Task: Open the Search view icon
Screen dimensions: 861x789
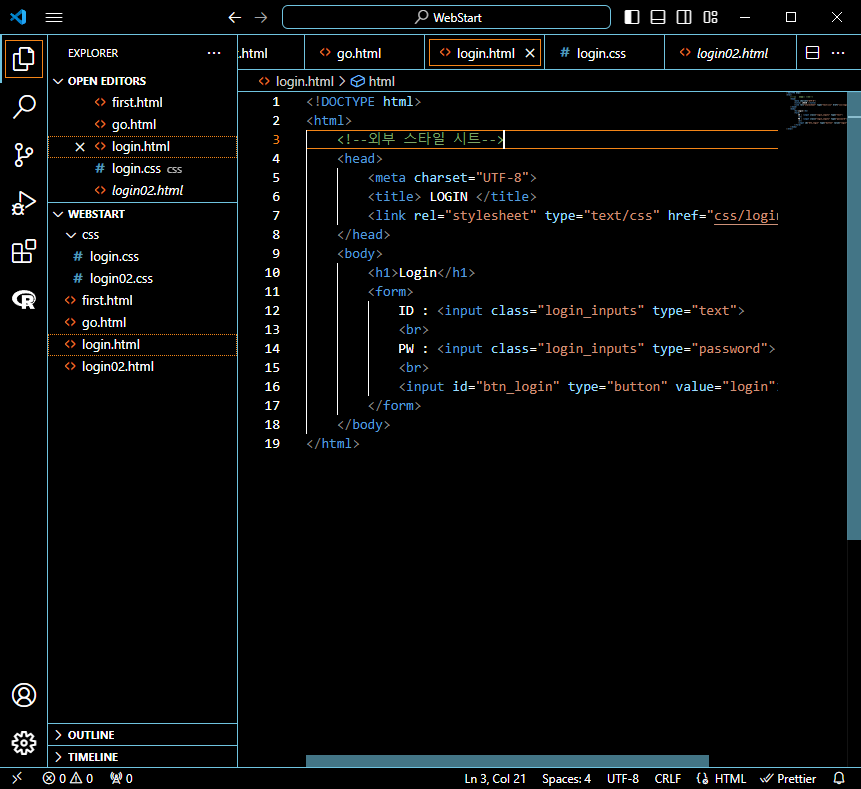Action: point(24,106)
